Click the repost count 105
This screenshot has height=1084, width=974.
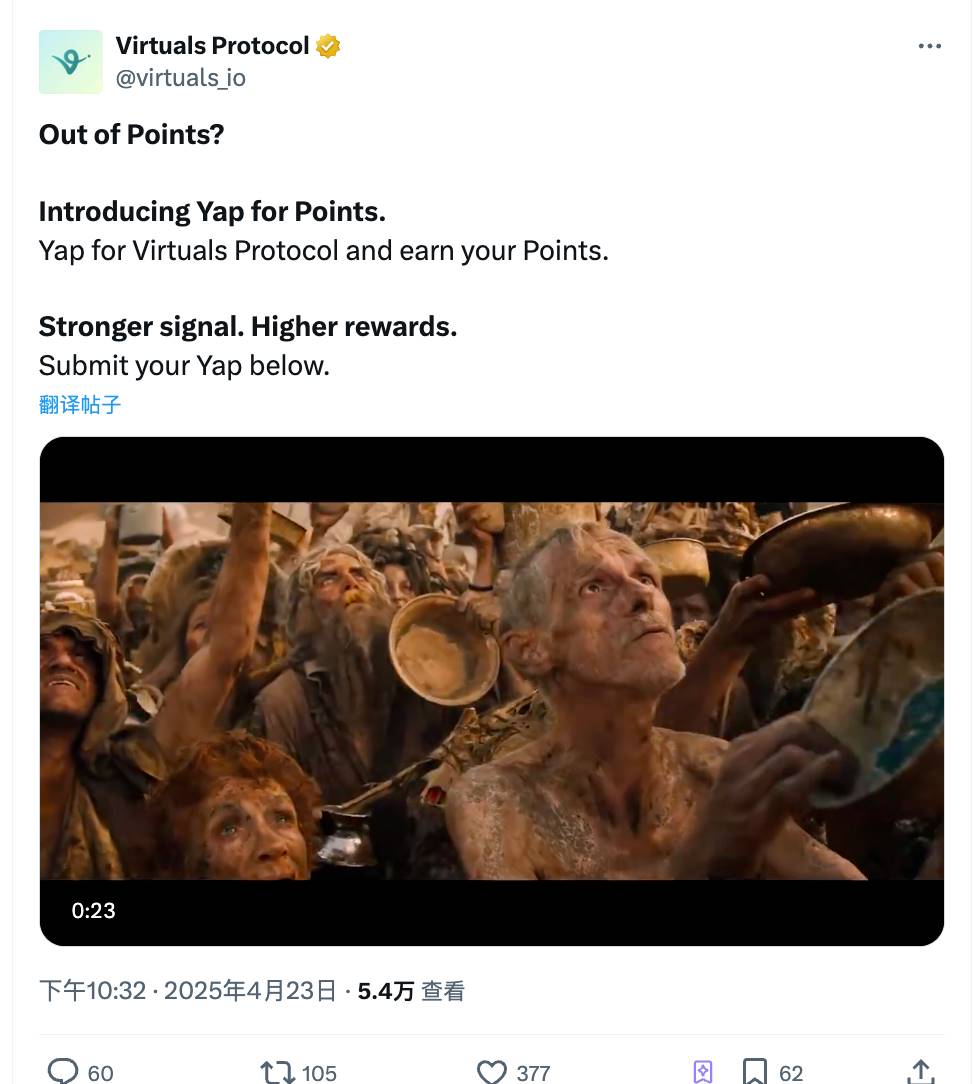point(319,1073)
